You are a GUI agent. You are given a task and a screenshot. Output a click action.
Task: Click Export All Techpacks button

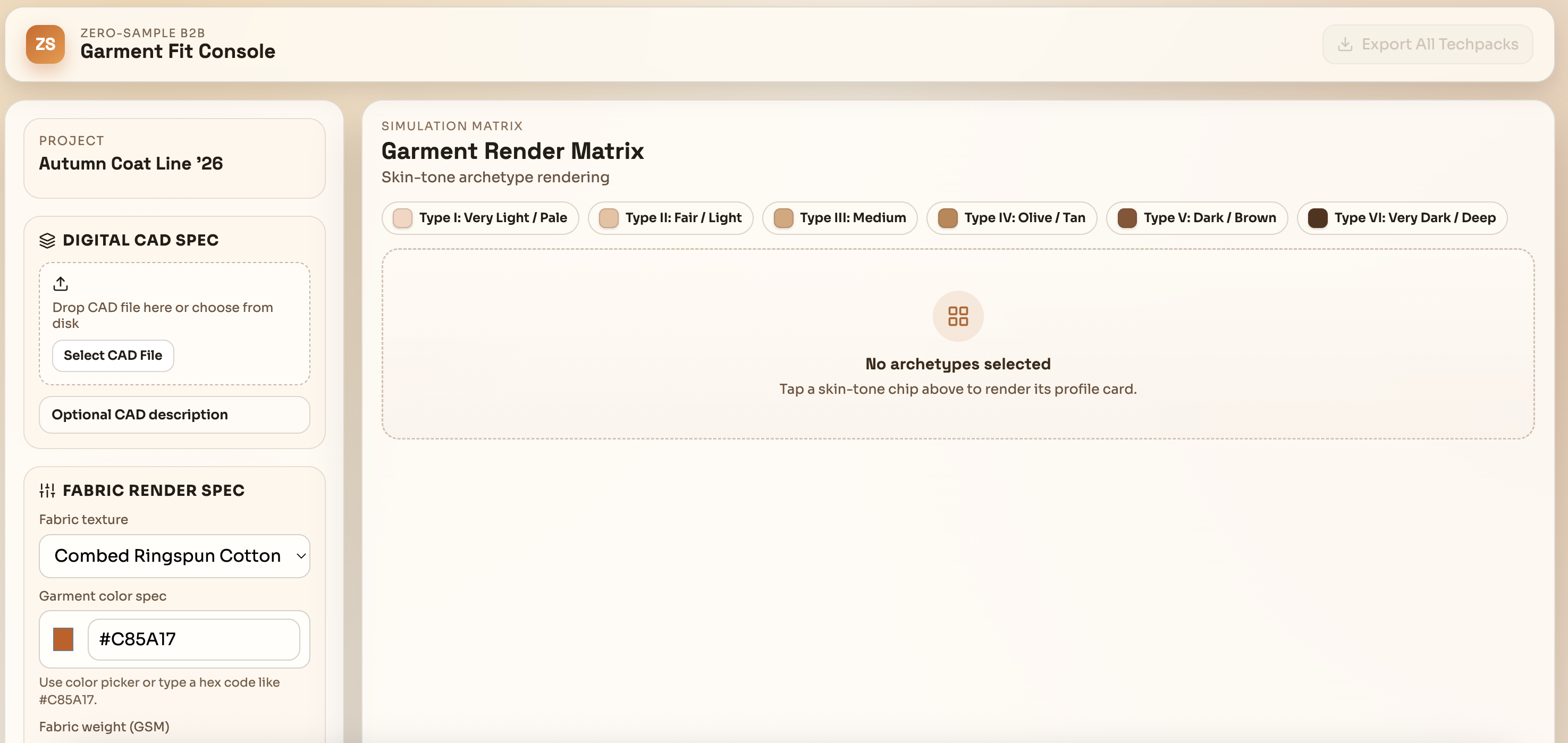click(x=1427, y=45)
